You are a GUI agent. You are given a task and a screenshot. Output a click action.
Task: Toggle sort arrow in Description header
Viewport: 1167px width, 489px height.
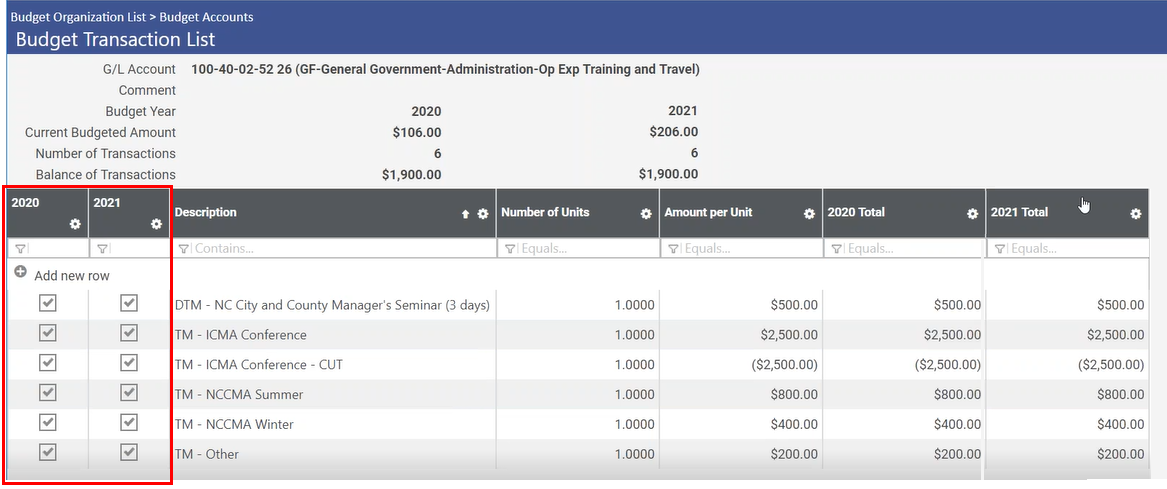(x=465, y=214)
